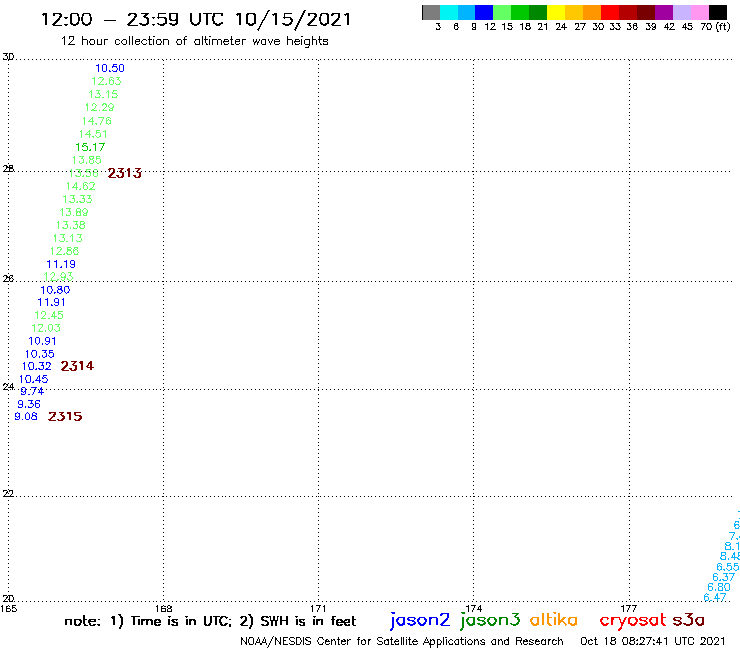Click the longitude axis label 168
Screen dimensions: 740x650
164,608
